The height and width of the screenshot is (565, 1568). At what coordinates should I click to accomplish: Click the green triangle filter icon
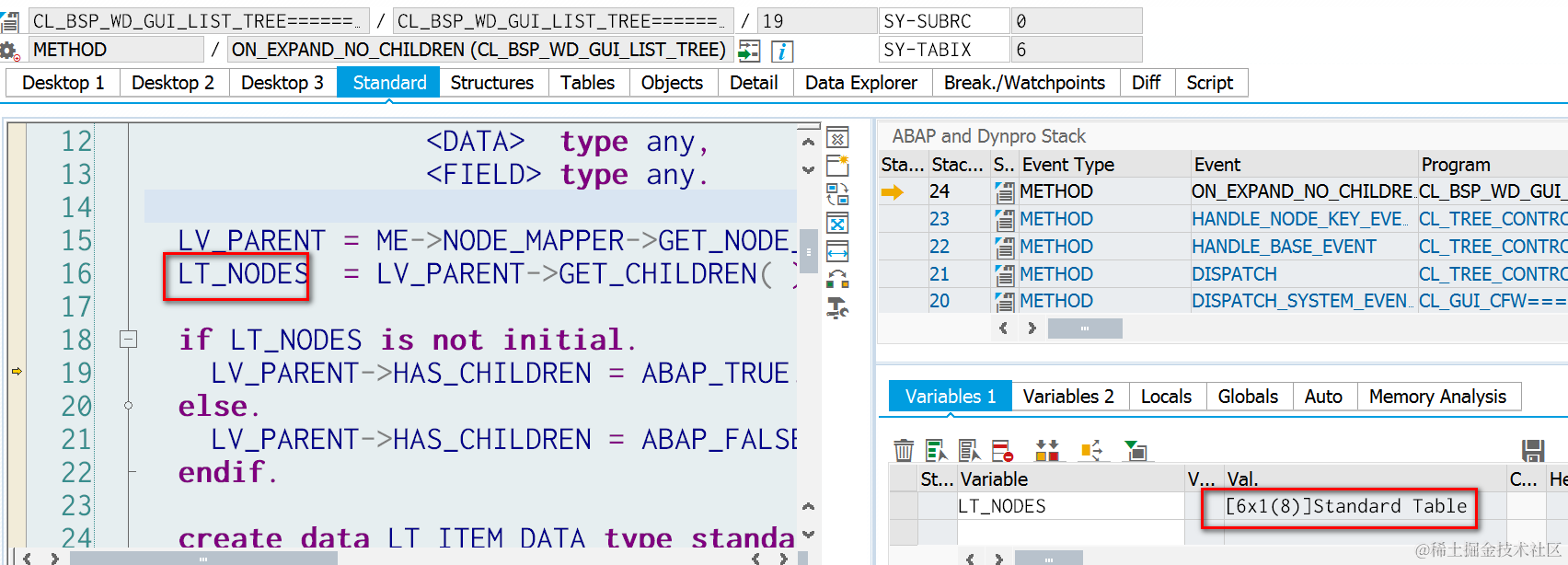pyautogui.click(x=1136, y=450)
